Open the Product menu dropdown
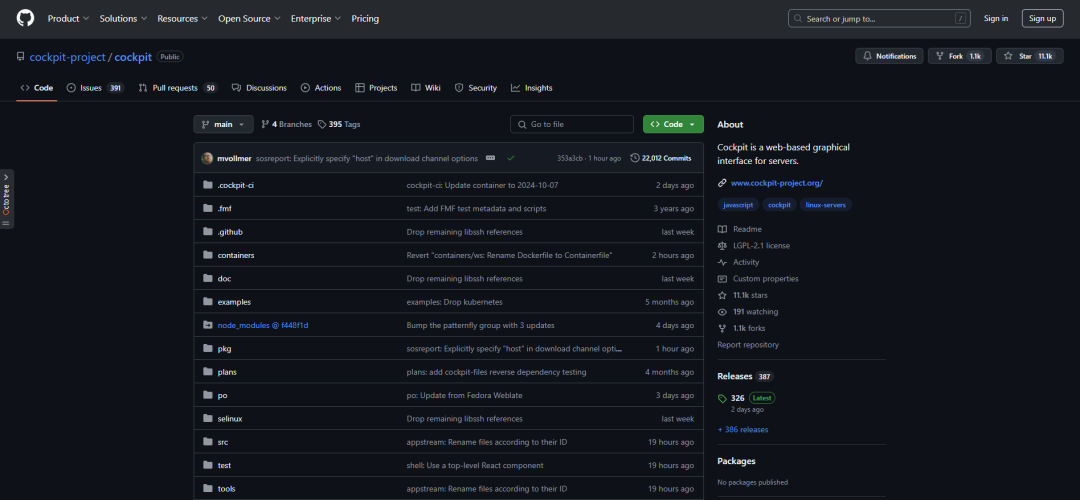Screen dimensions: 1080x500 (68, 19)
